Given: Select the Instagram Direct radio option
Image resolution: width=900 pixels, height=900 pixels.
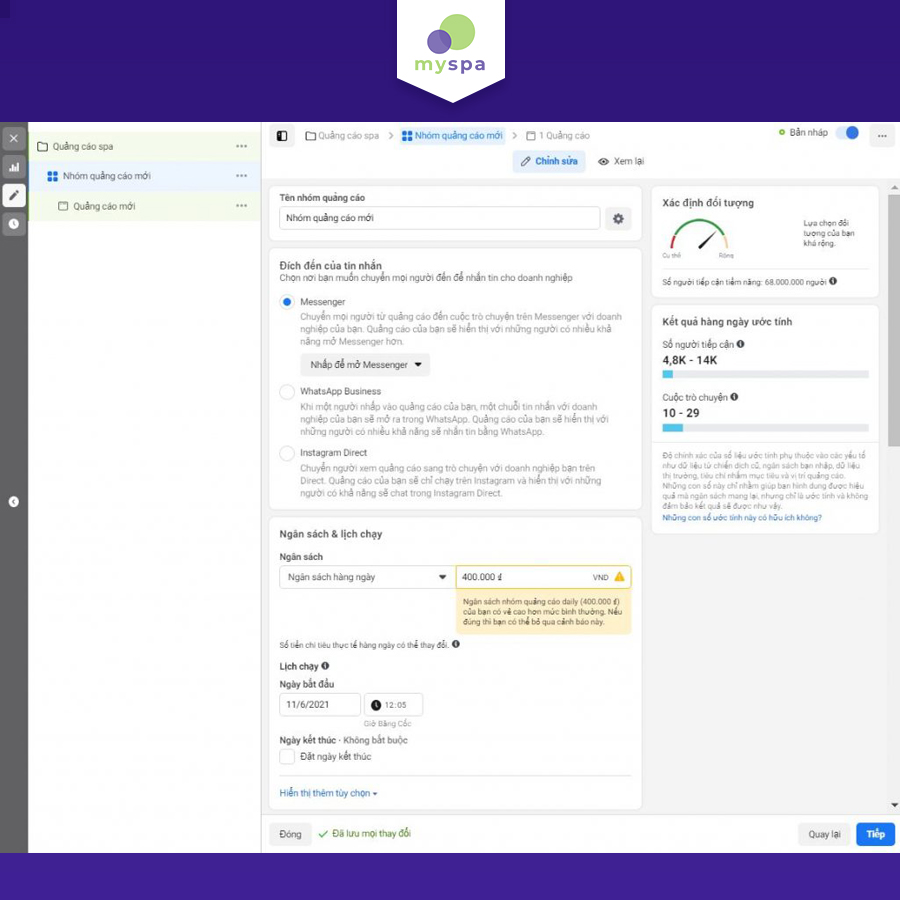Looking at the screenshot, I should click(x=287, y=453).
